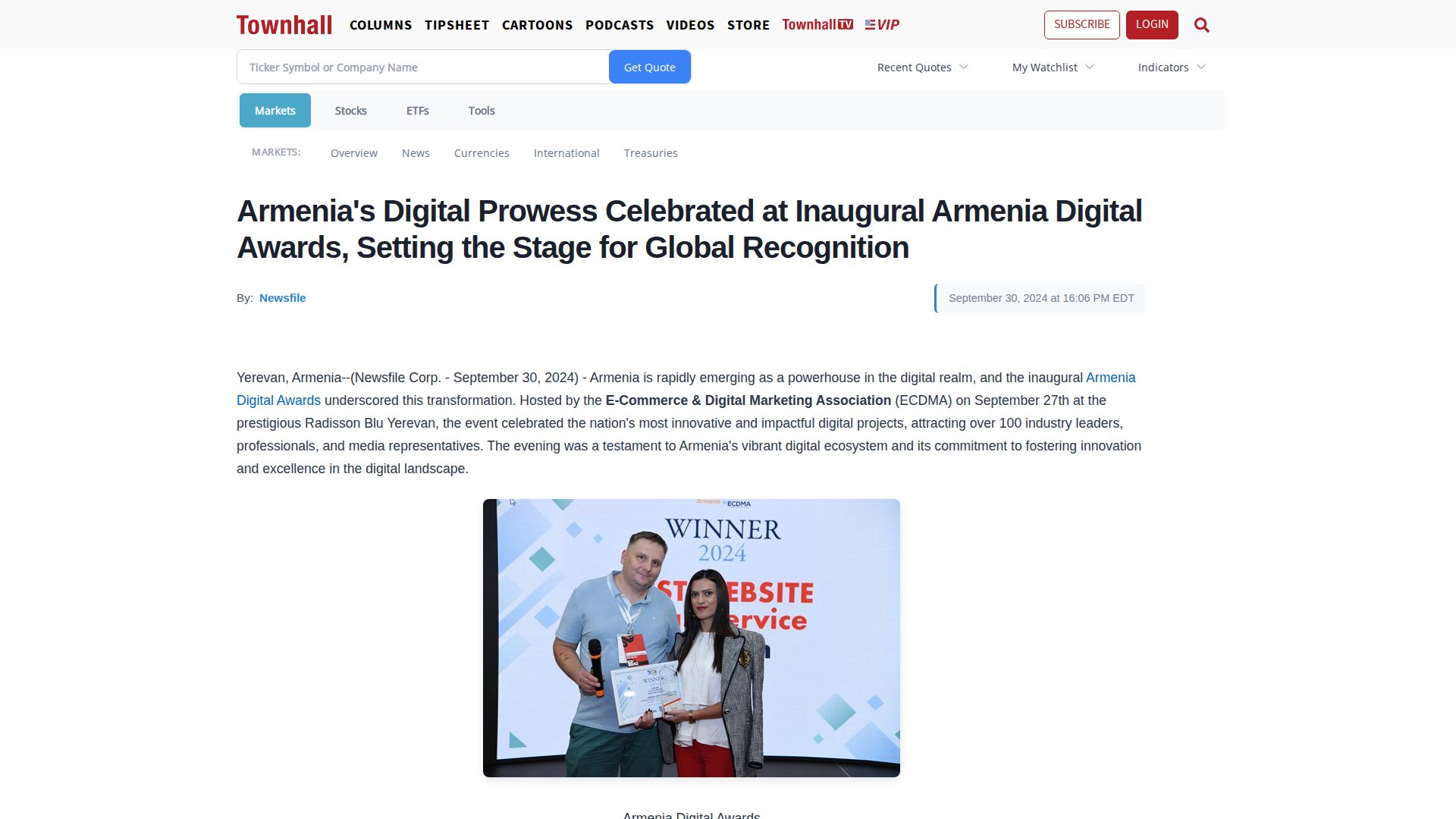Open the Treasuries markets section

tap(650, 153)
